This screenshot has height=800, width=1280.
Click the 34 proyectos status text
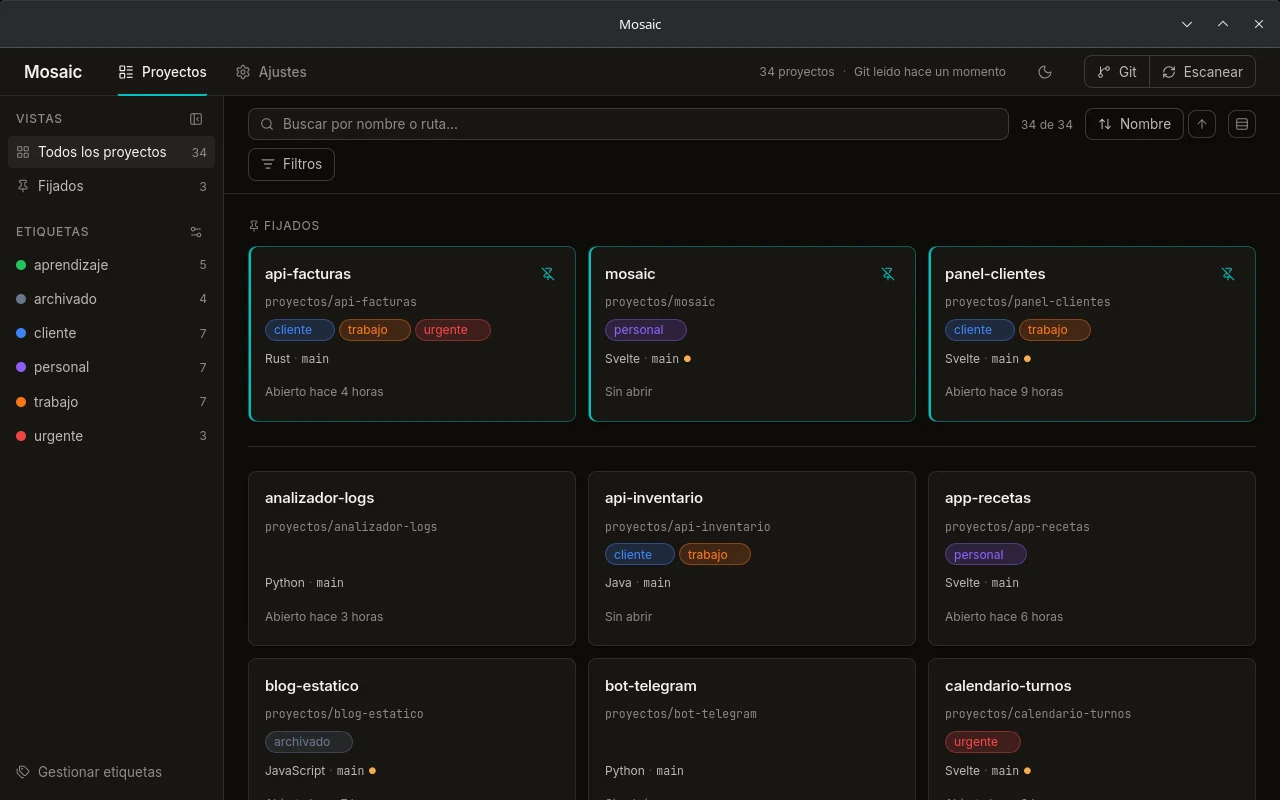coord(797,72)
